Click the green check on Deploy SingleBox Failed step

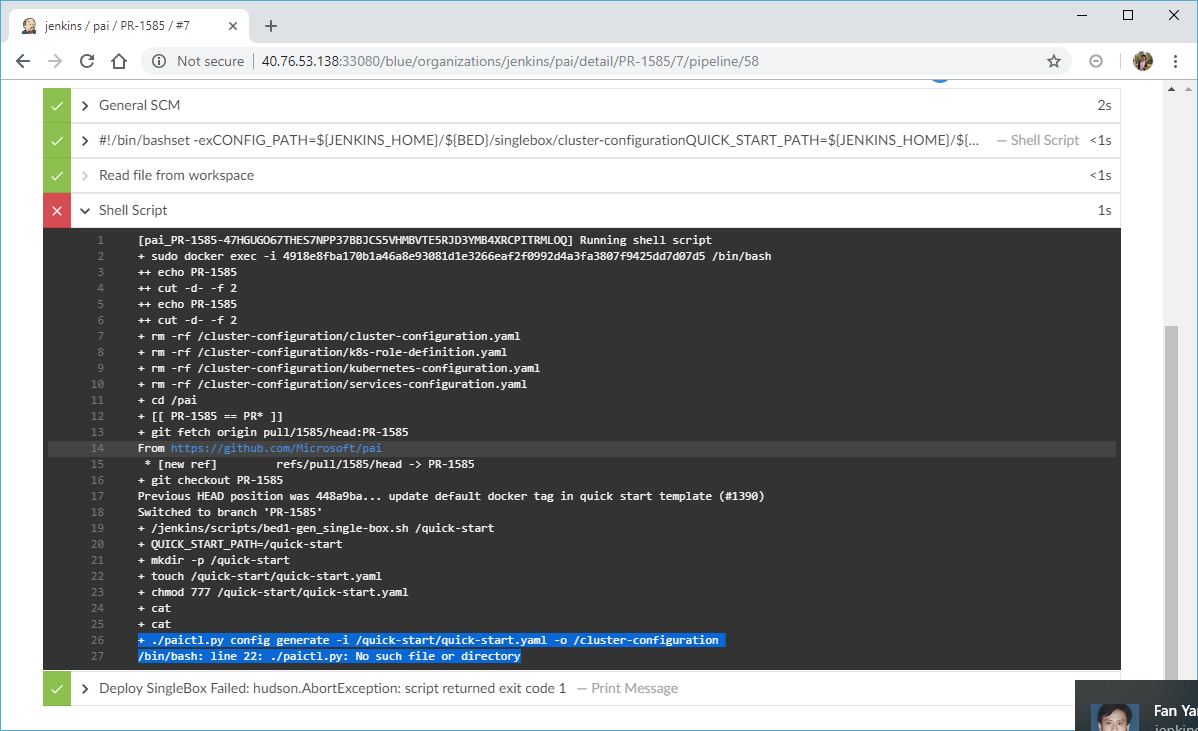[x=56, y=688]
